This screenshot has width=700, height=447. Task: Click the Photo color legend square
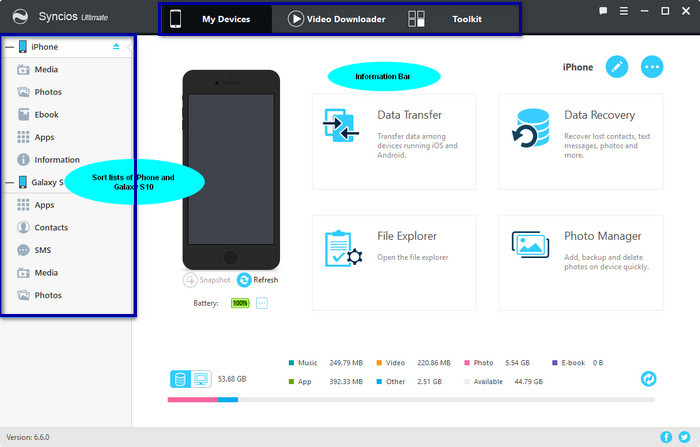pos(467,363)
